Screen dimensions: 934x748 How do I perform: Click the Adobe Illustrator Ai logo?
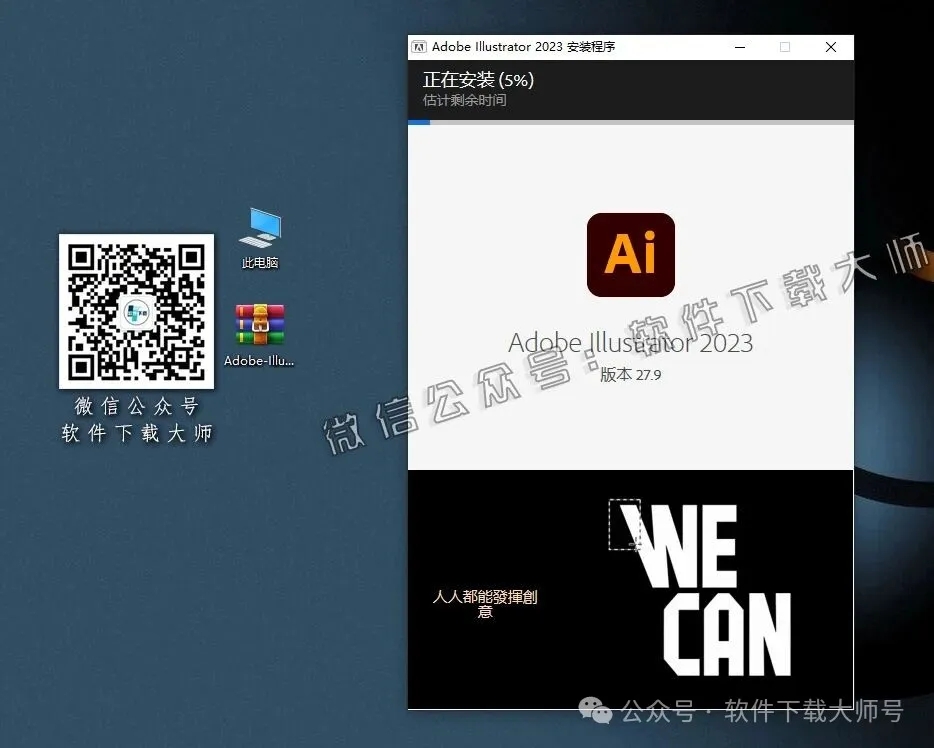pos(630,254)
